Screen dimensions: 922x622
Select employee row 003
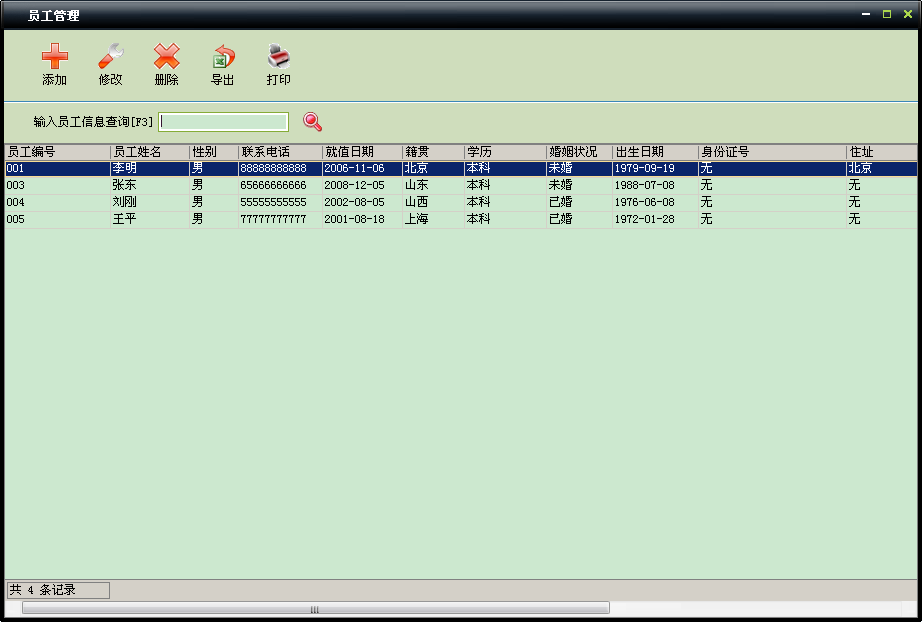(461, 185)
